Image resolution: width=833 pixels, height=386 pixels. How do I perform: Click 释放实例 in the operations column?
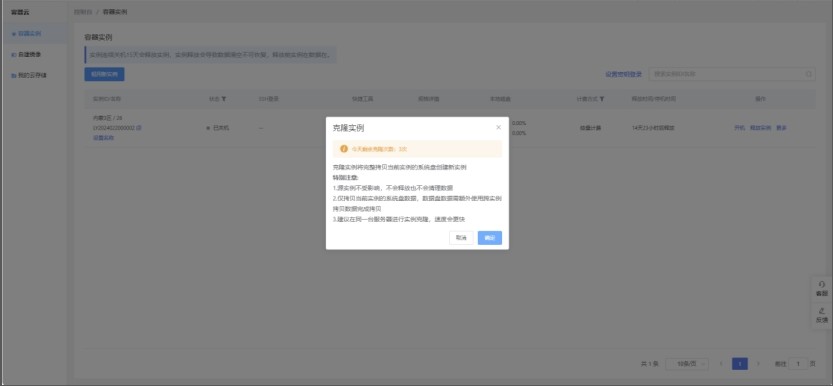coord(760,128)
